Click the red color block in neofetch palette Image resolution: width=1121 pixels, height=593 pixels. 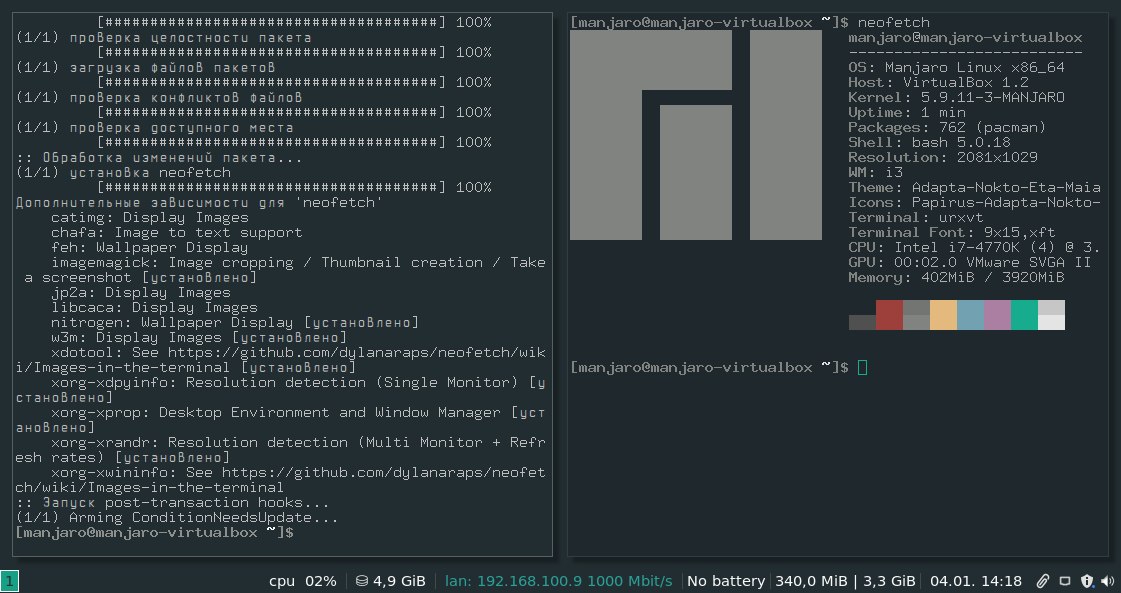coord(889,315)
